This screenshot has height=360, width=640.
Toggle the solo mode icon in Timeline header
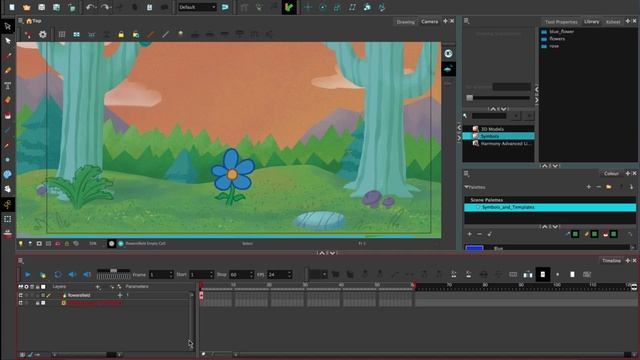pos(27,287)
